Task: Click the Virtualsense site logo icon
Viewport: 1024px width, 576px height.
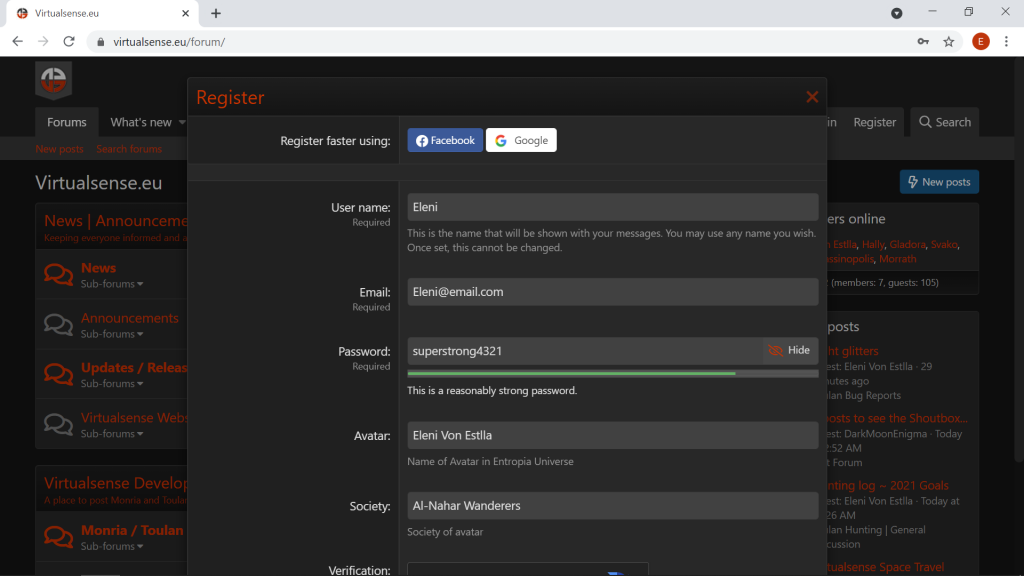Action: 53,80
